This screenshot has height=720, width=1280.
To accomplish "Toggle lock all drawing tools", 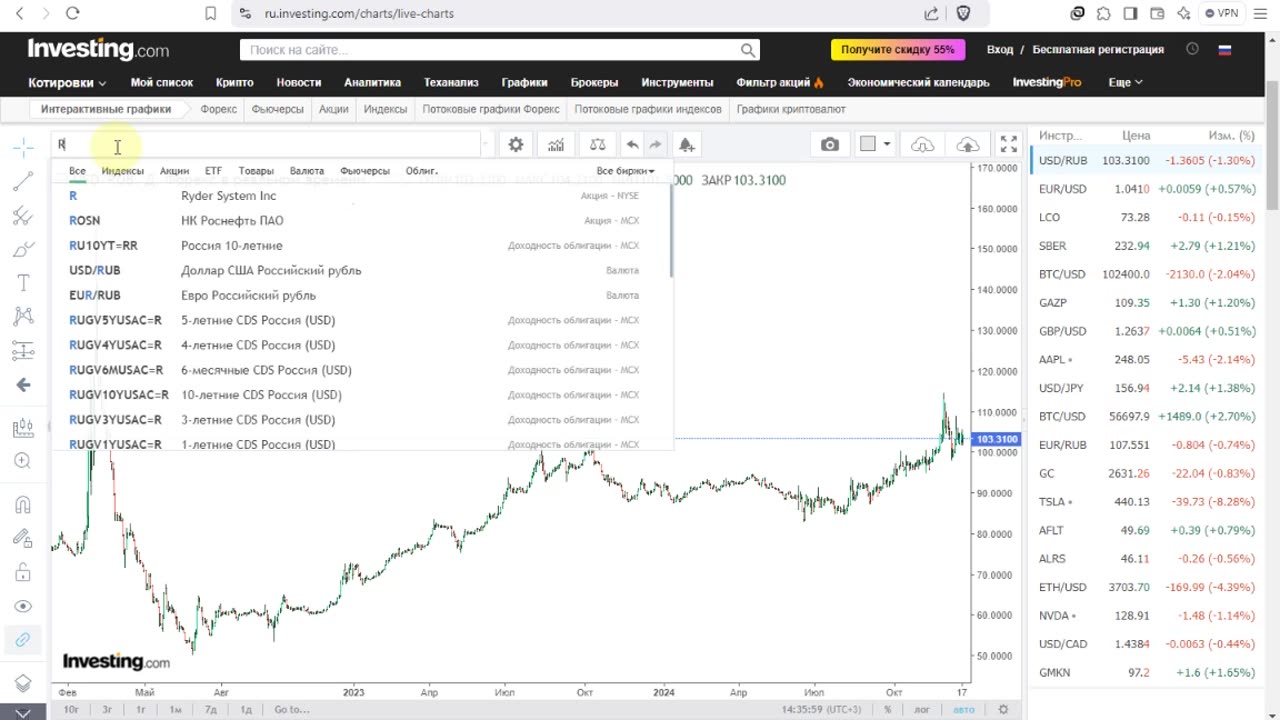I will pyautogui.click(x=23, y=572).
